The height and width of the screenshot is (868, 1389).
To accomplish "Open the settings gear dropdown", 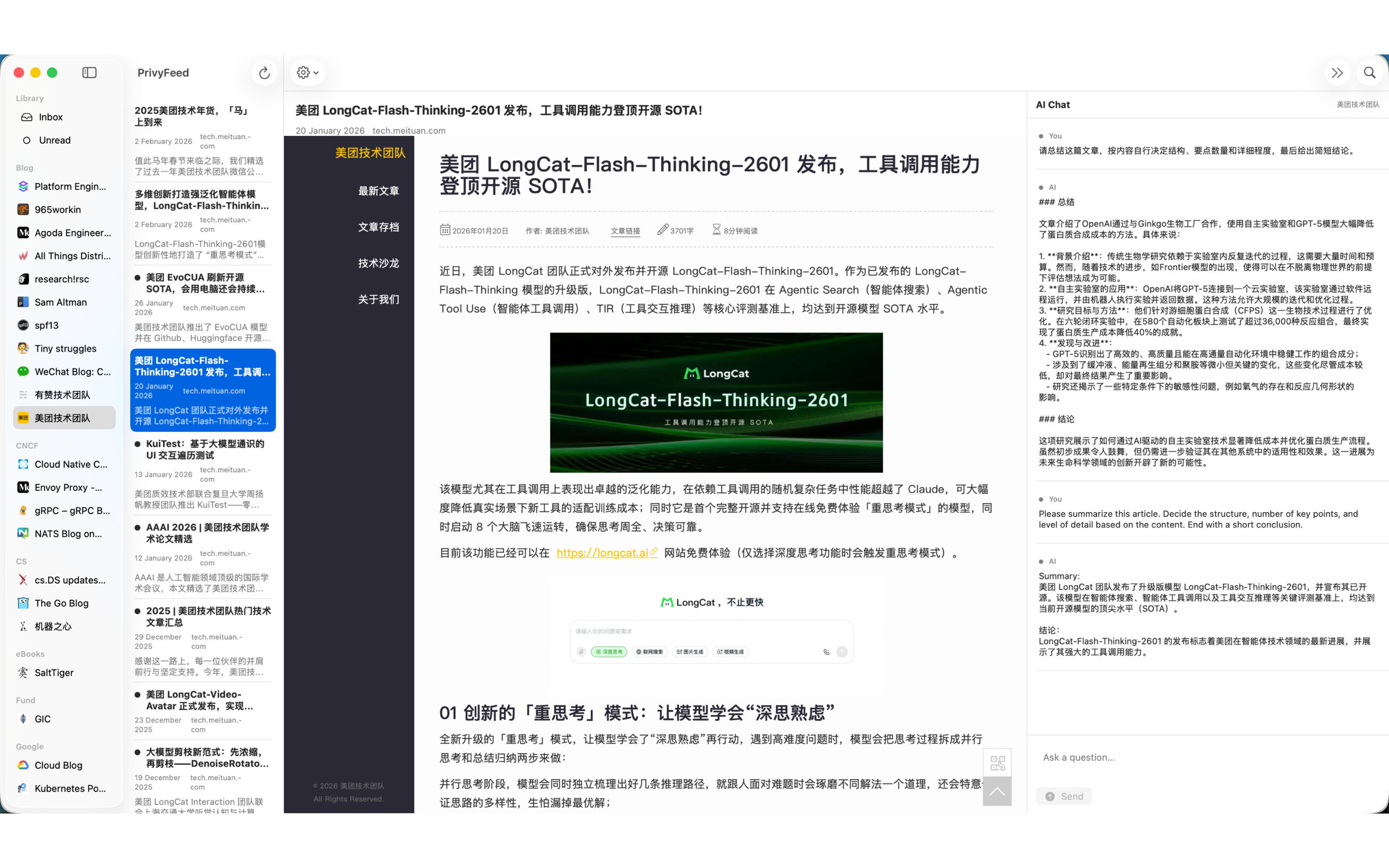I will [307, 73].
